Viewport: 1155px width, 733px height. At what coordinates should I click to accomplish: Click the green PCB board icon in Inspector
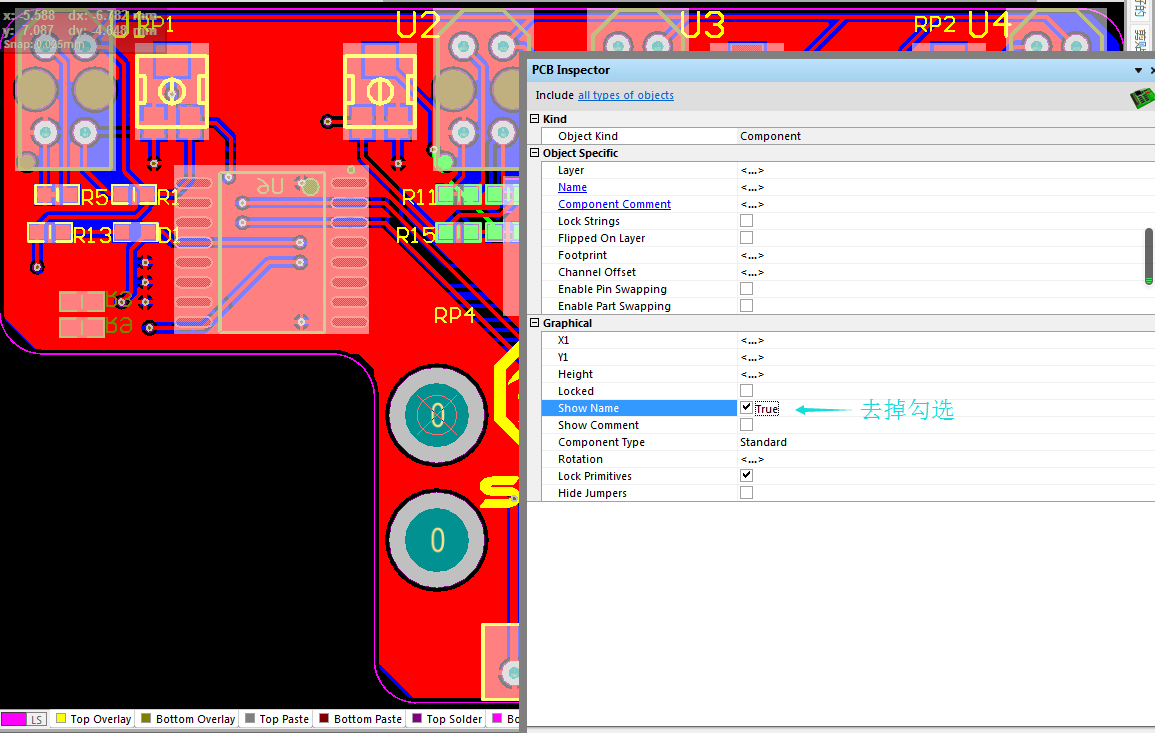point(1141,97)
